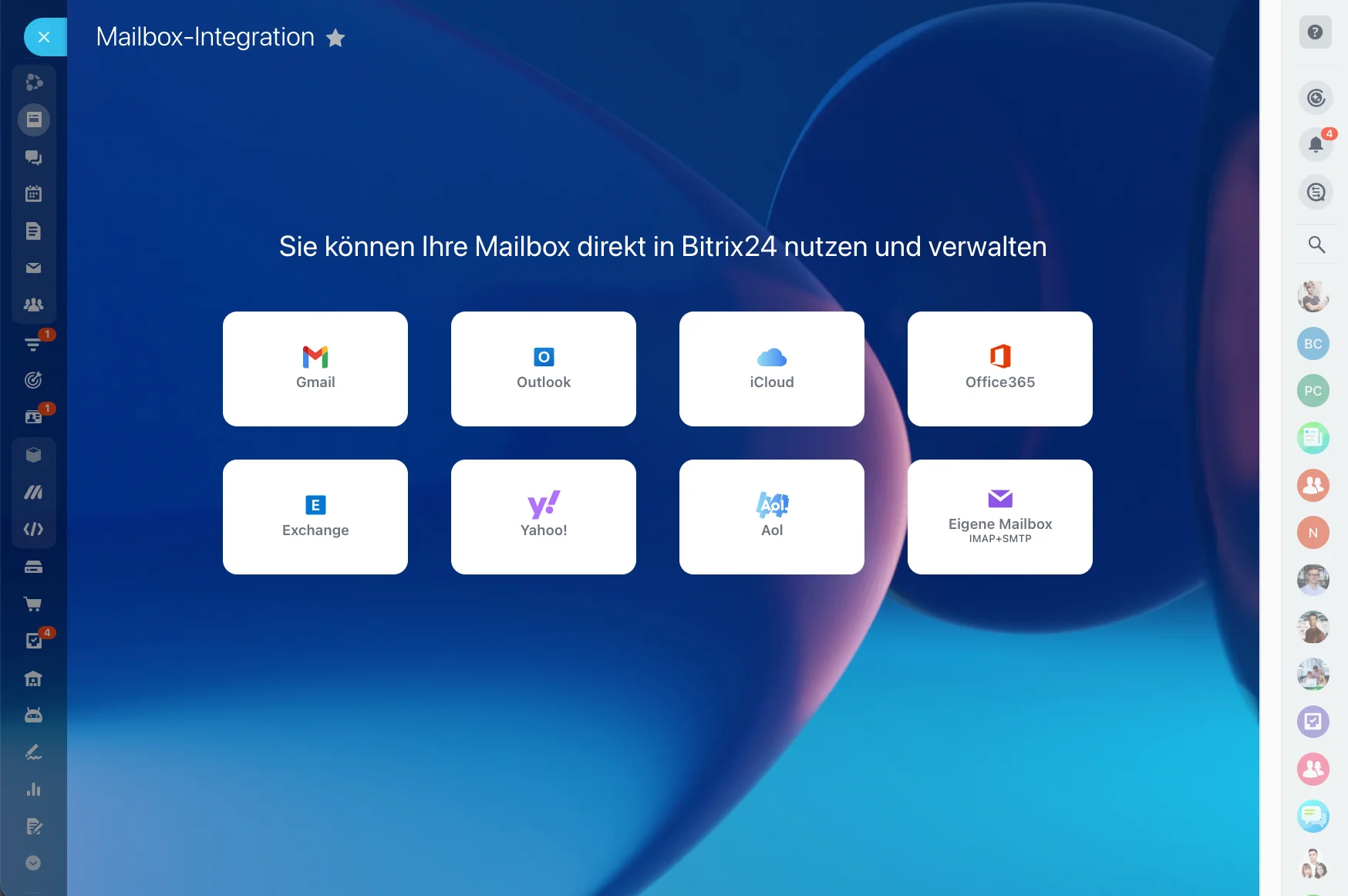Choose the Aol mail provider
Screen dimensions: 1348x896
[x=771, y=517]
